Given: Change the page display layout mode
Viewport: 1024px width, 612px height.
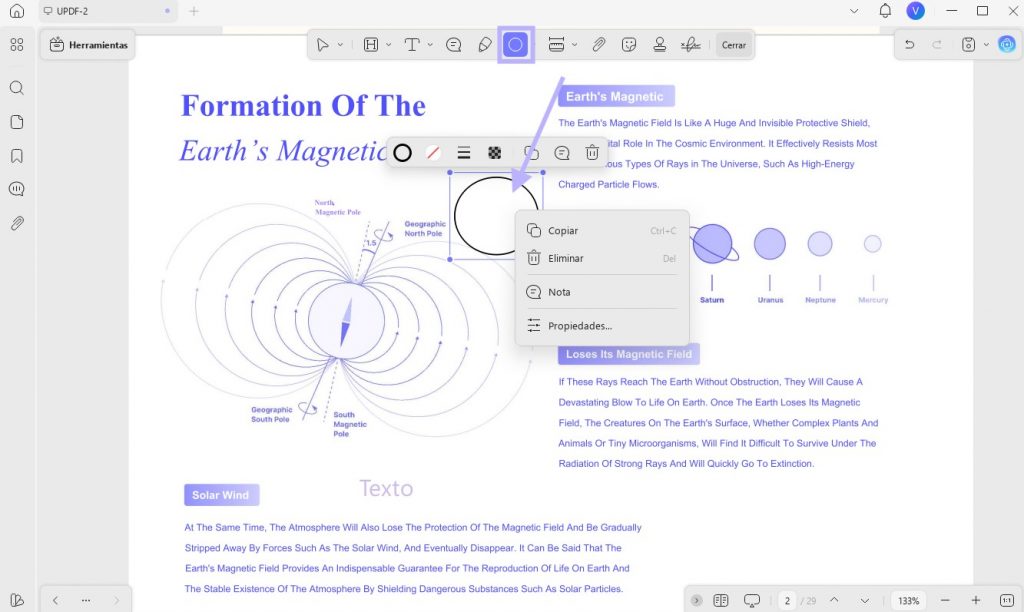Looking at the screenshot, I should coord(721,600).
